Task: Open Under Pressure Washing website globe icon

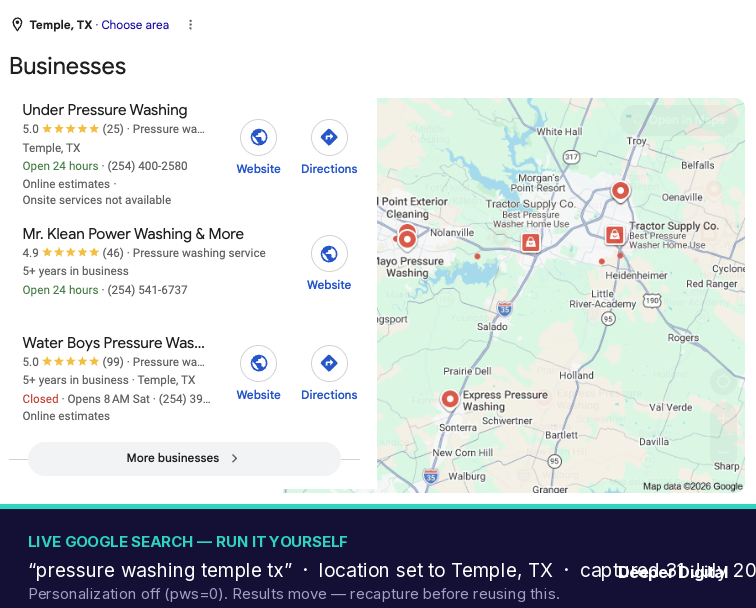Action: tap(258, 137)
